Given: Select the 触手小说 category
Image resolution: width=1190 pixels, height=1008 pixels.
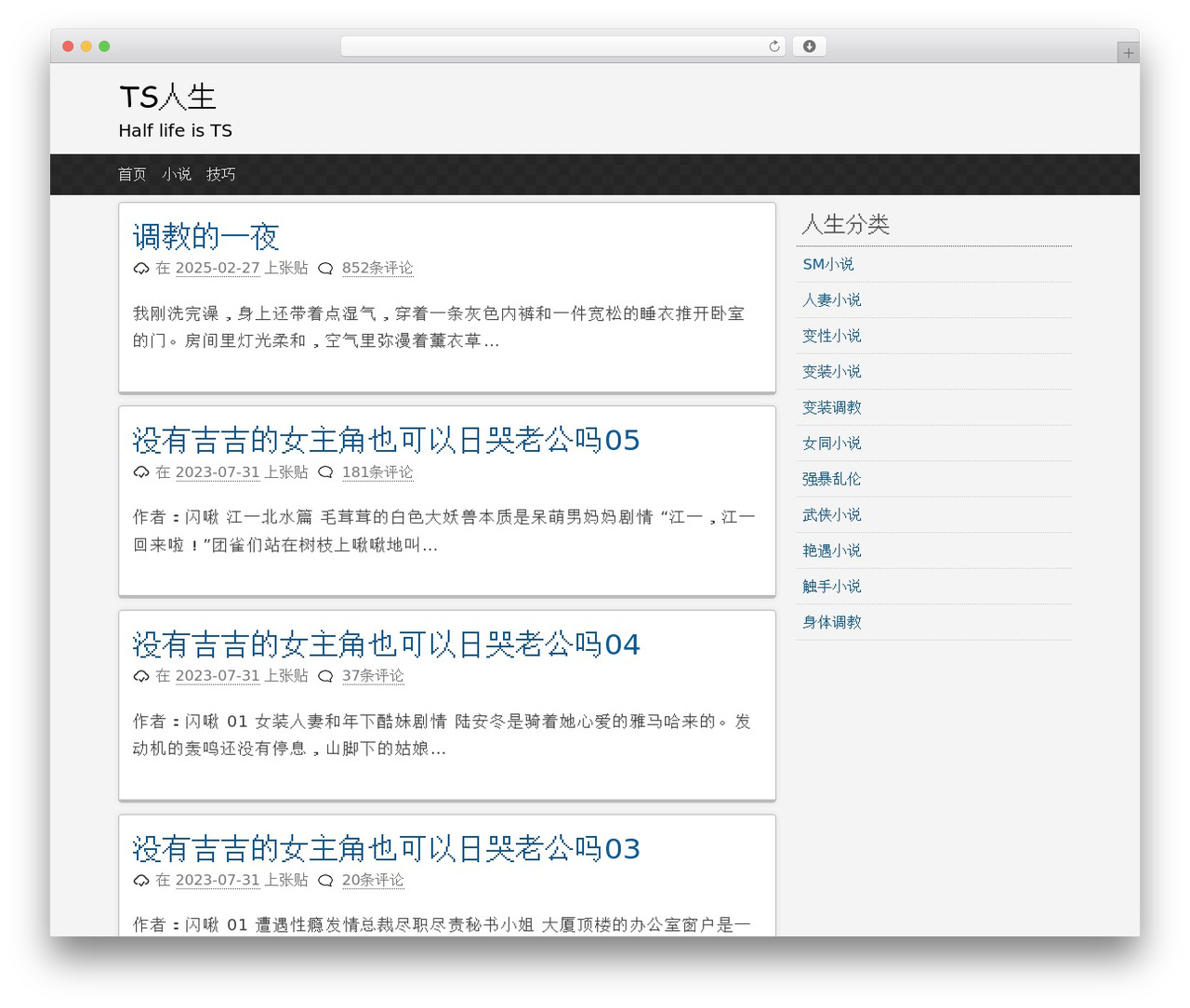Looking at the screenshot, I should (832, 586).
